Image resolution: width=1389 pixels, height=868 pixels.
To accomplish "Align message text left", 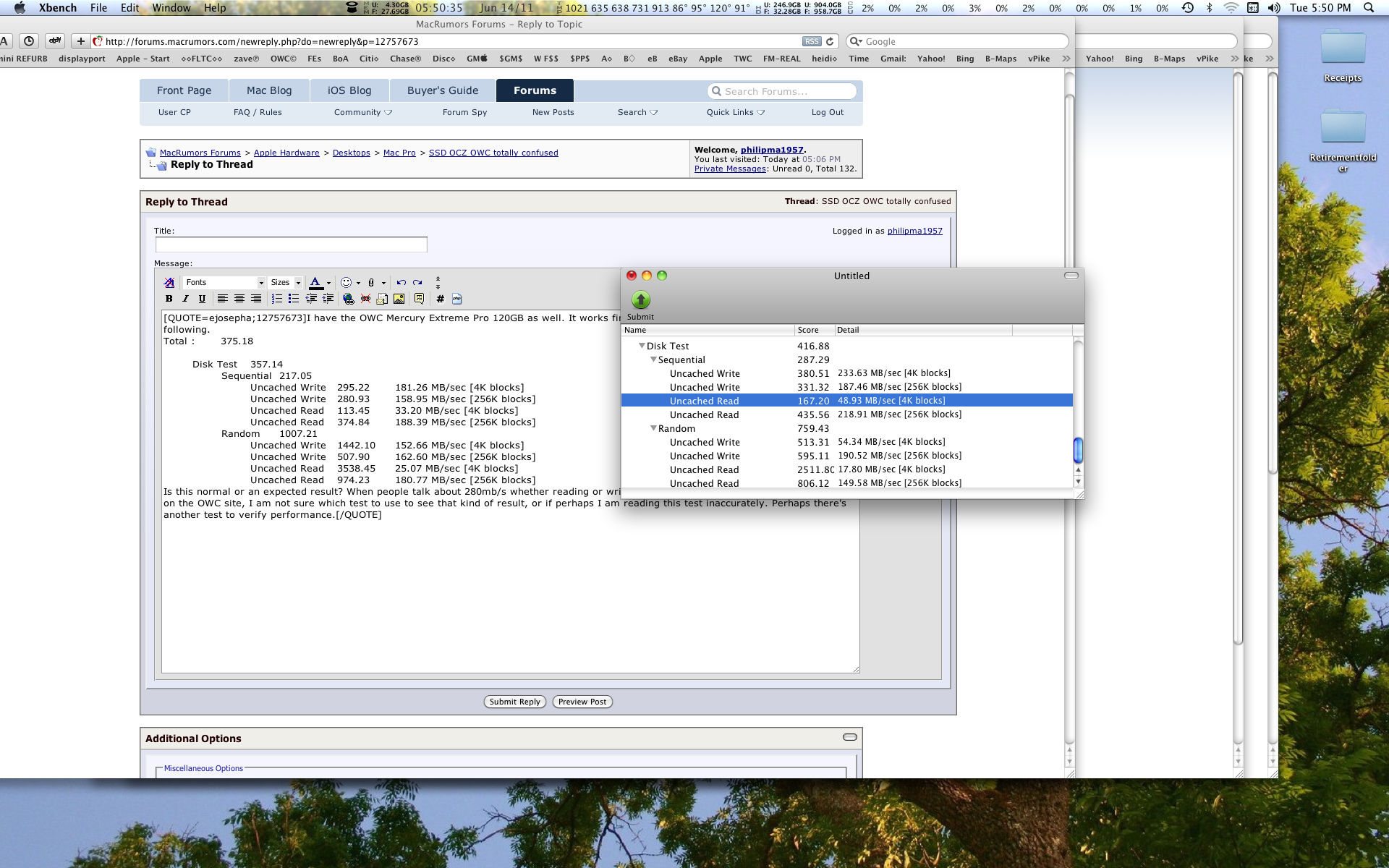I will tap(223, 299).
